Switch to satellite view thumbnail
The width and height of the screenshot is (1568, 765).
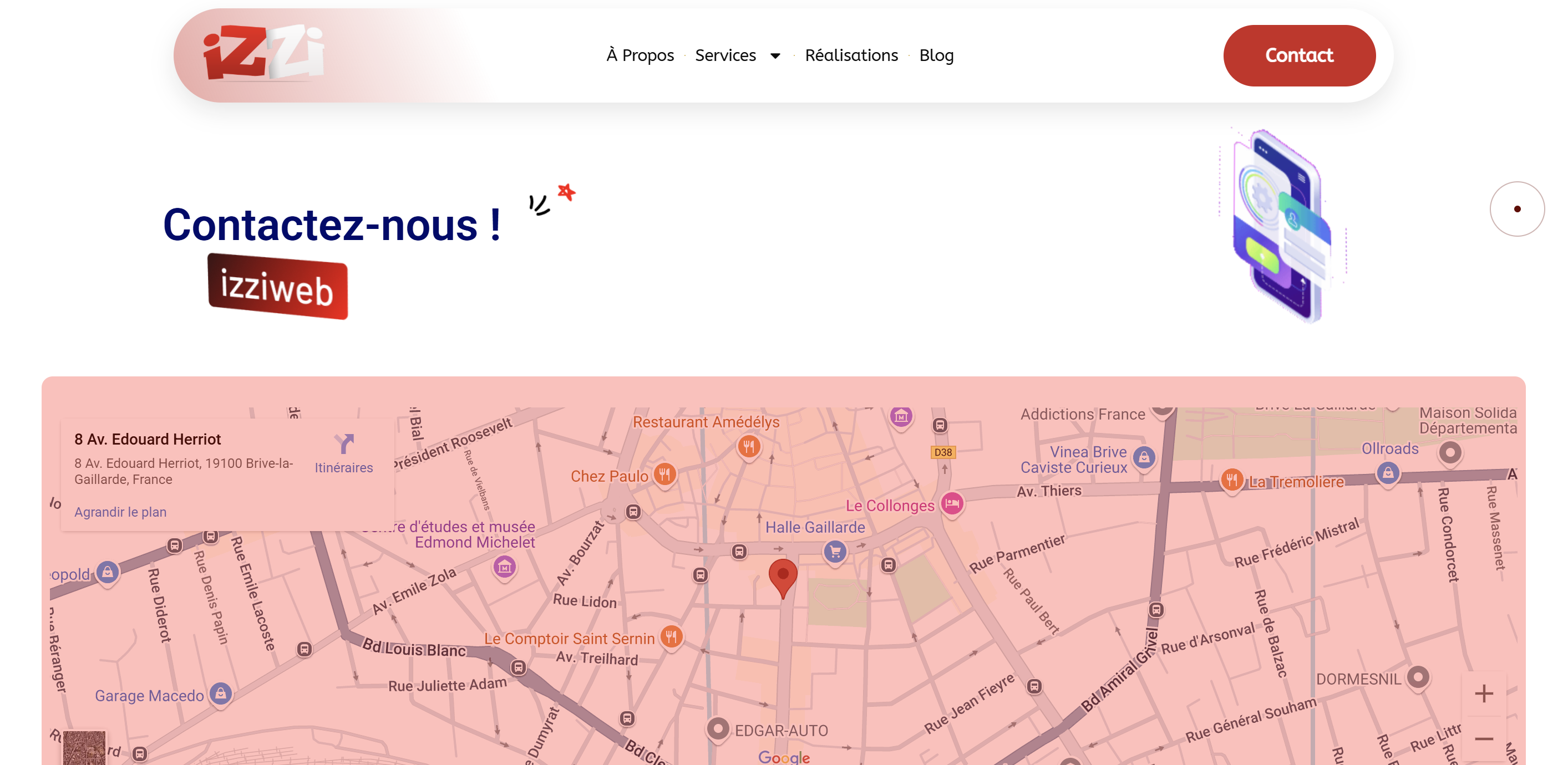(x=84, y=748)
